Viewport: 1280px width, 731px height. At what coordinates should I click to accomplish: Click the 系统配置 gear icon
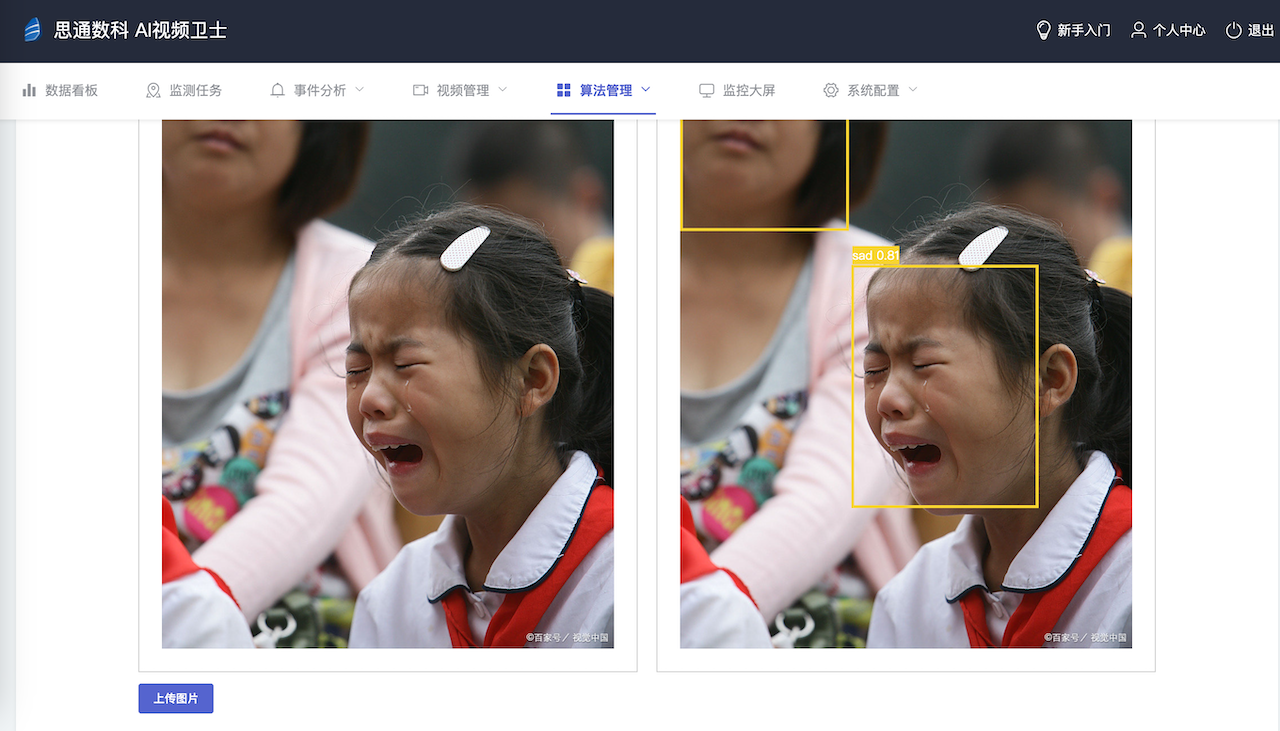[x=831, y=90]
